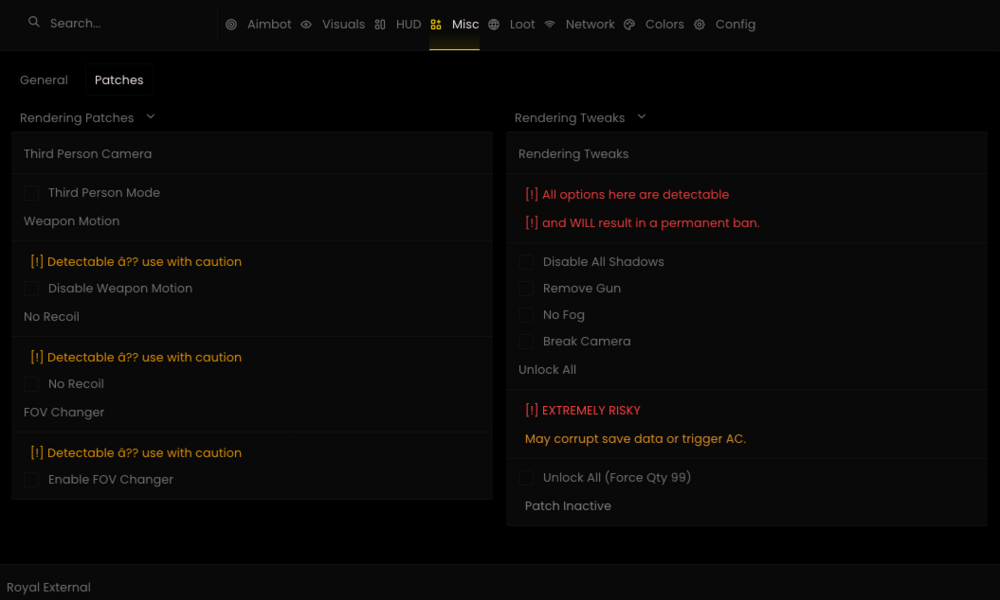
Task: Switch to the General sub-tab
Action: tap(44, 80)
